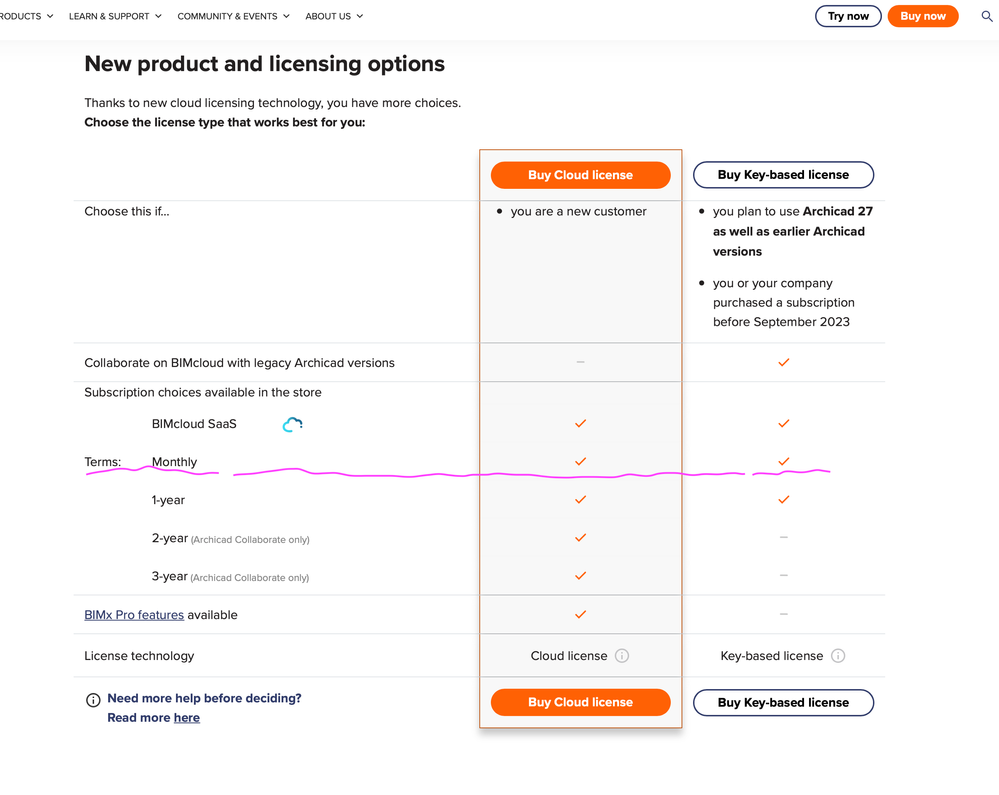
Task: Click Key-based checkmark for legacy Archicad collaboration
Action: (783, 362)
